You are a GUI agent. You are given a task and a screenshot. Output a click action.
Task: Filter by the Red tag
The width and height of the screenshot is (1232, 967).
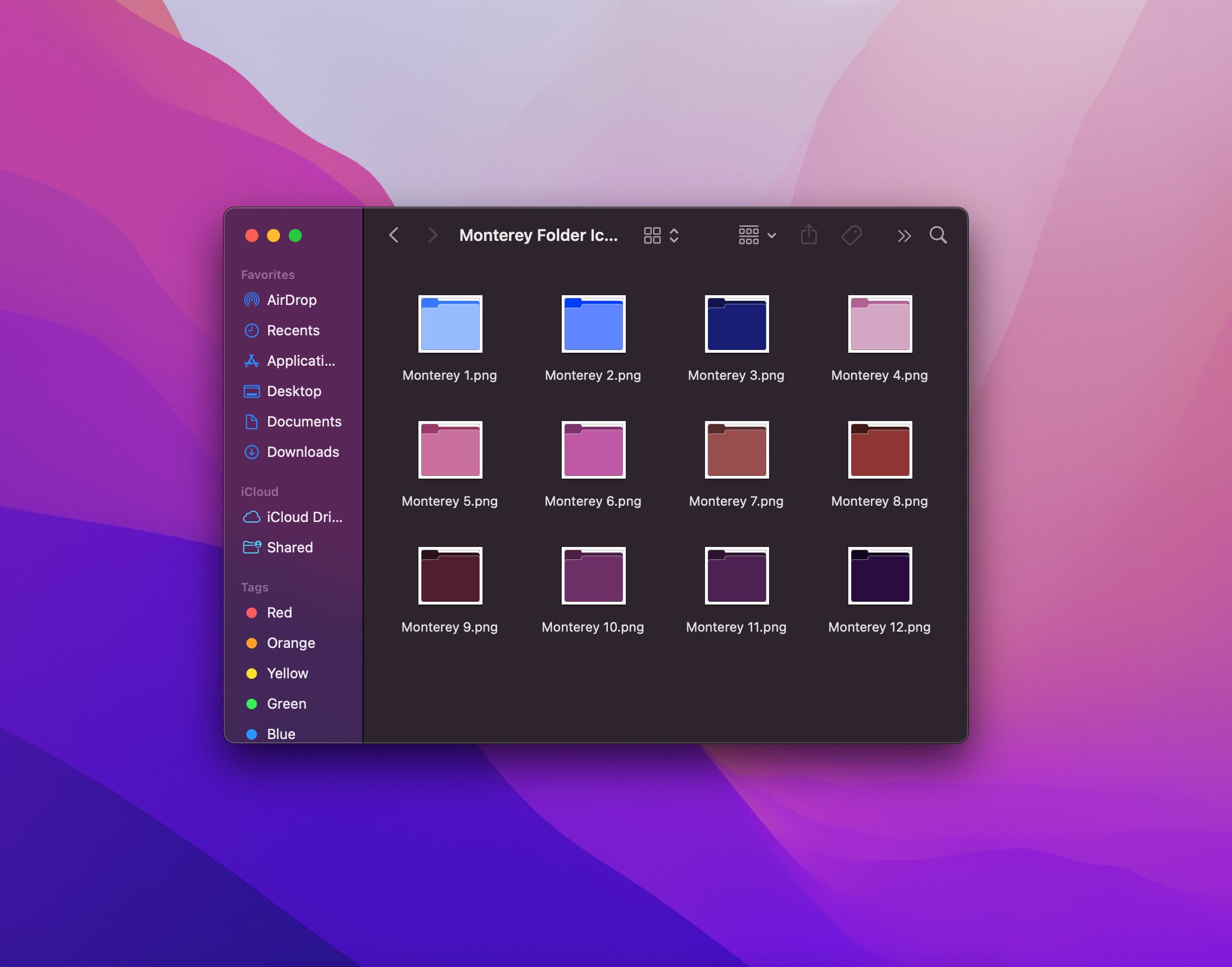[x=279, y=612]
